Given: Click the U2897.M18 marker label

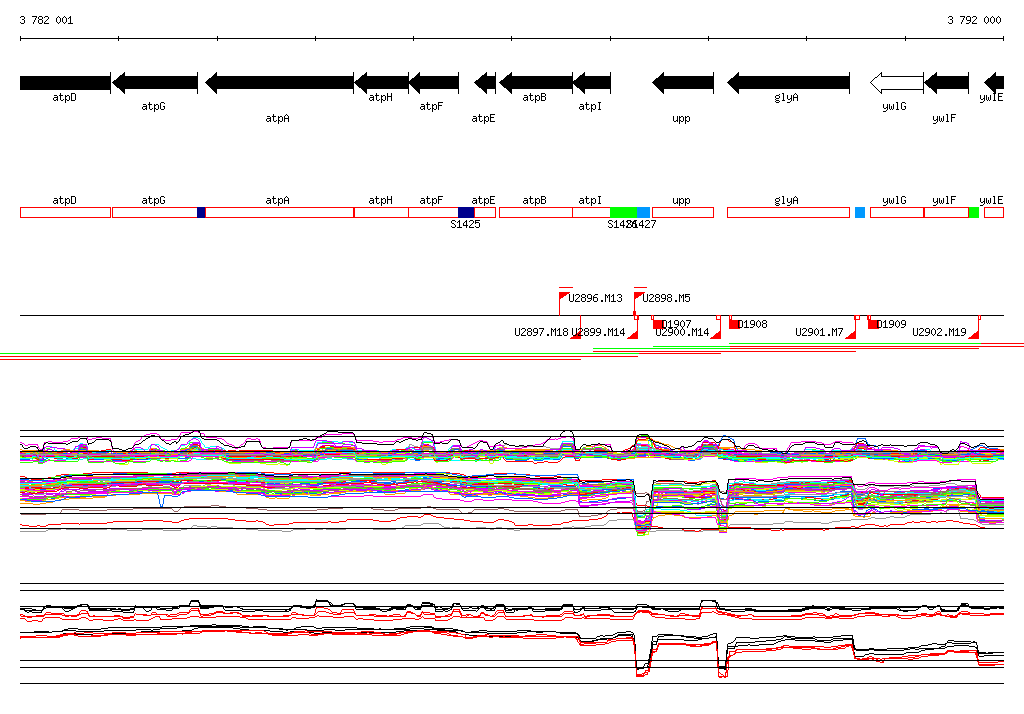Looking at the screenshot, I should tap(541, 332).
